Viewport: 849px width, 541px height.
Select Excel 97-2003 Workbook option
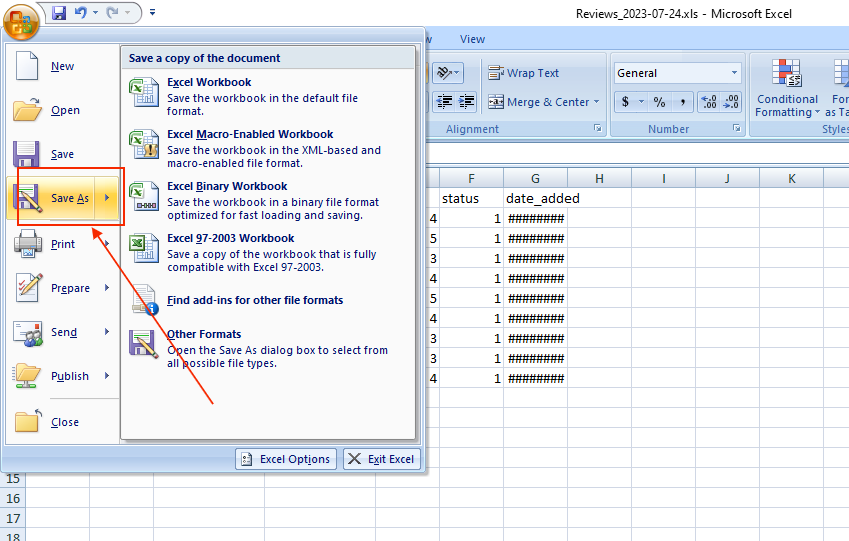(268, 252)
